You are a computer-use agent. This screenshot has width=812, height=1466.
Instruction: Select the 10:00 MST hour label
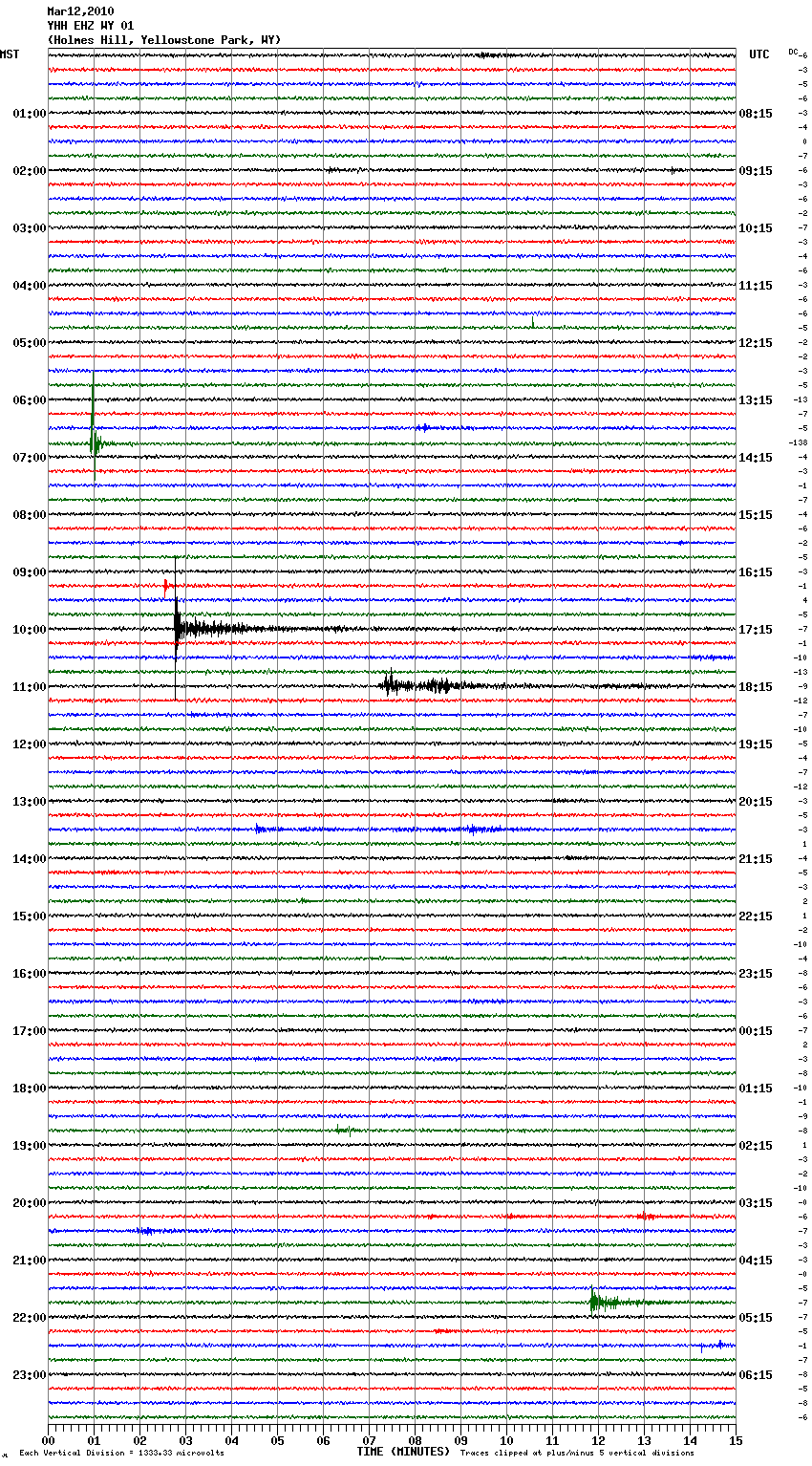[30, 630]
